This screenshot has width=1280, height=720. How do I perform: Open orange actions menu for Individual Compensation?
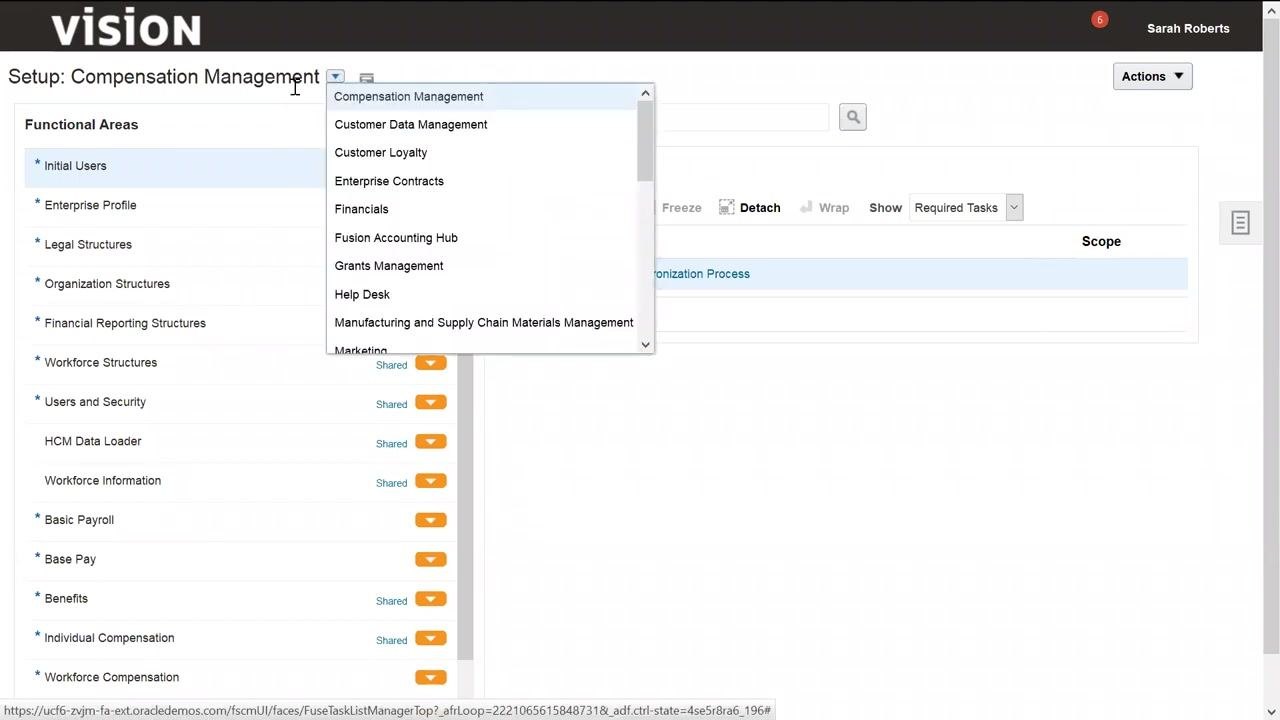pyautogui.click(x=431, y=638)
